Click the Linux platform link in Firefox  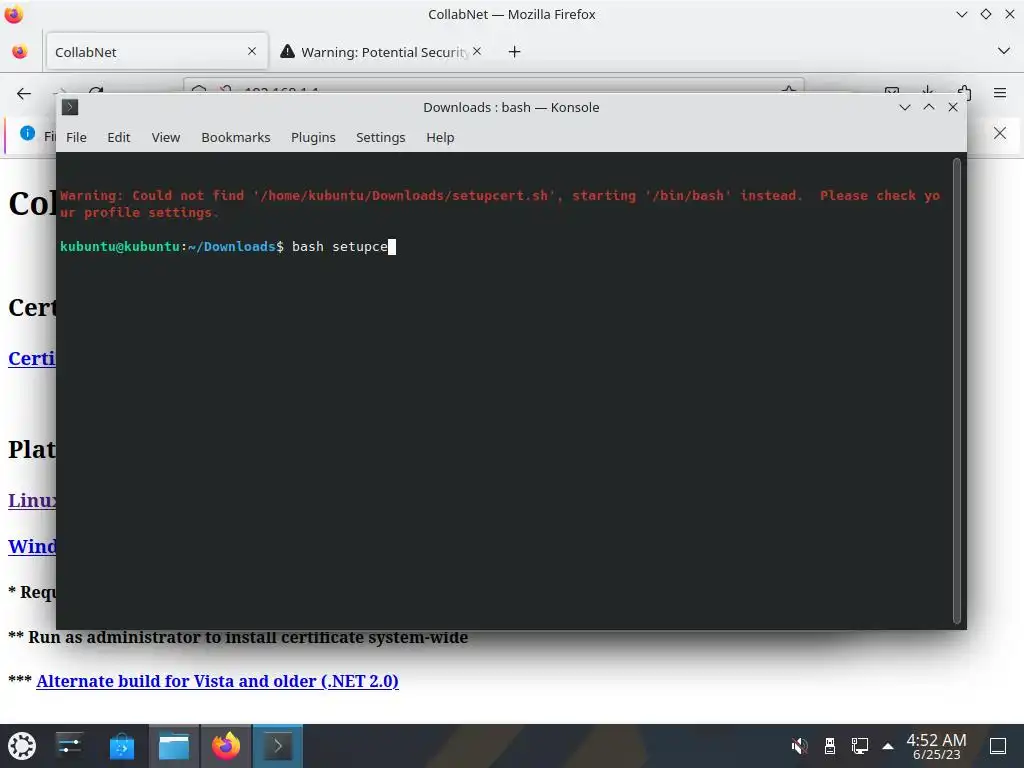click(x=32, y=501)
